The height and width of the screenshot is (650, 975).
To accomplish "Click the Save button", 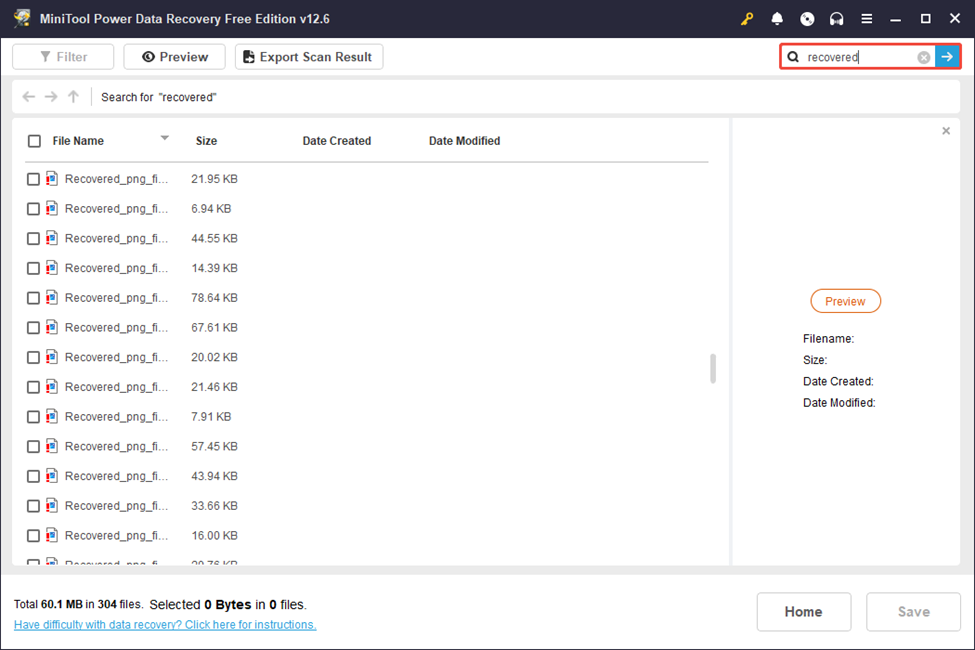I will click(x=913, y=612).
